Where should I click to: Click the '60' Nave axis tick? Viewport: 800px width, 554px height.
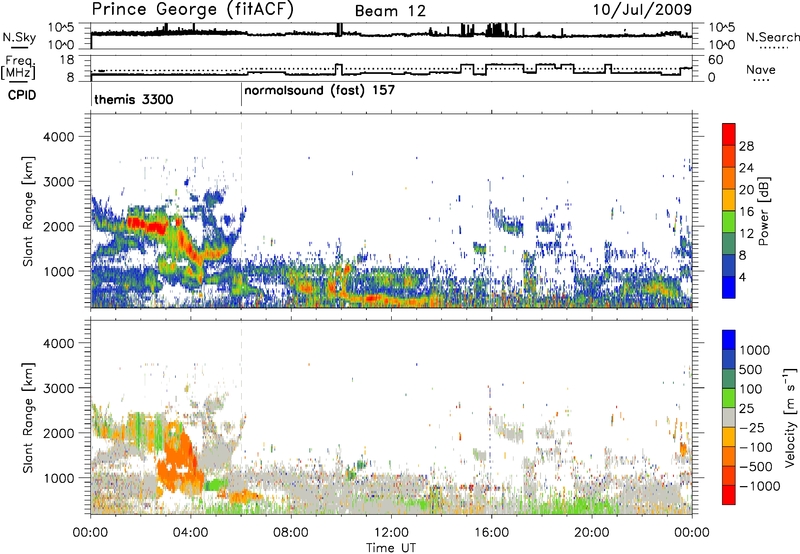tap(716, 60)
